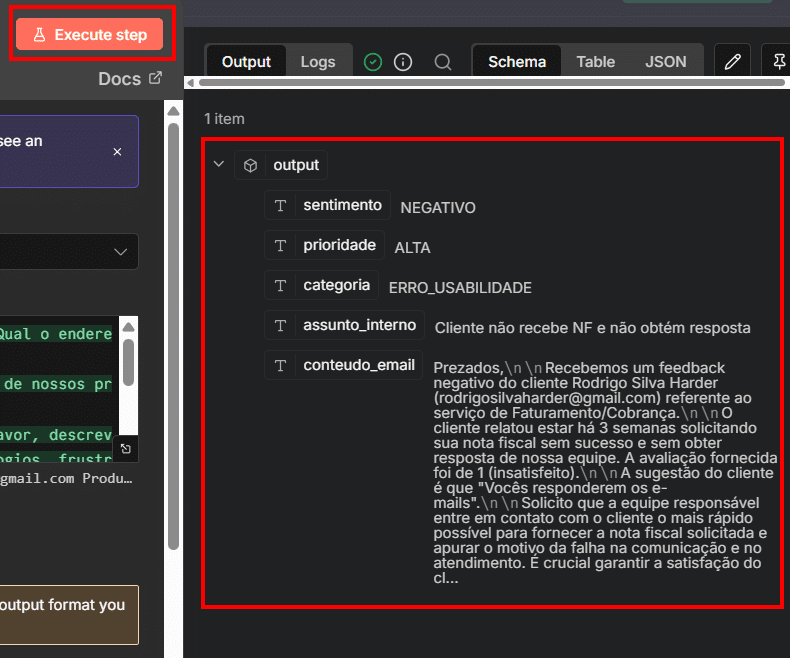
Task: Click the horizontal scrollbar under output tabs
Action: coord(492,82)
